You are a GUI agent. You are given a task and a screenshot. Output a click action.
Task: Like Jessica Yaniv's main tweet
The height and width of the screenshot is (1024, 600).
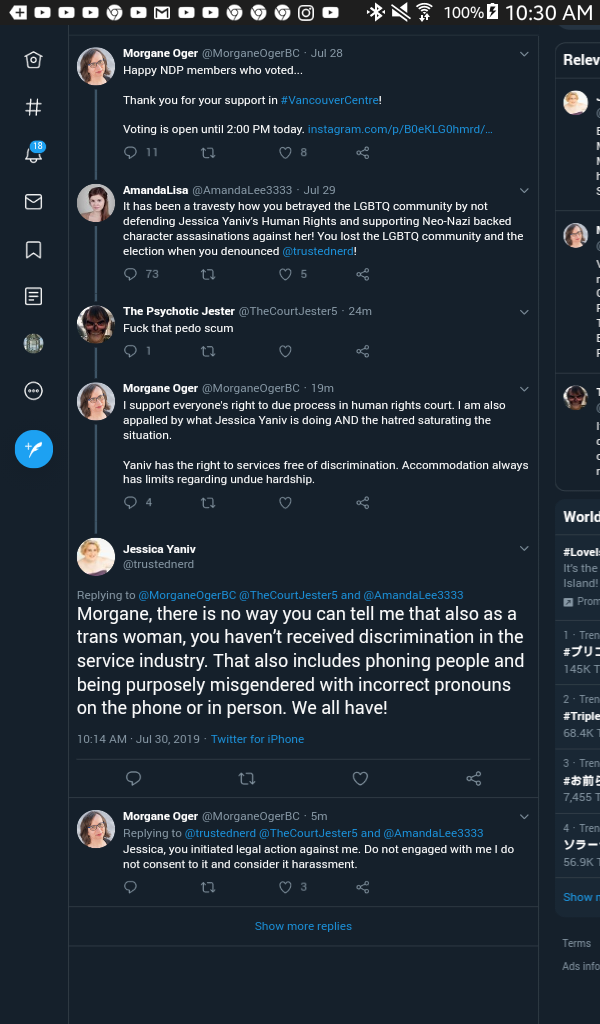click(360, 778)
